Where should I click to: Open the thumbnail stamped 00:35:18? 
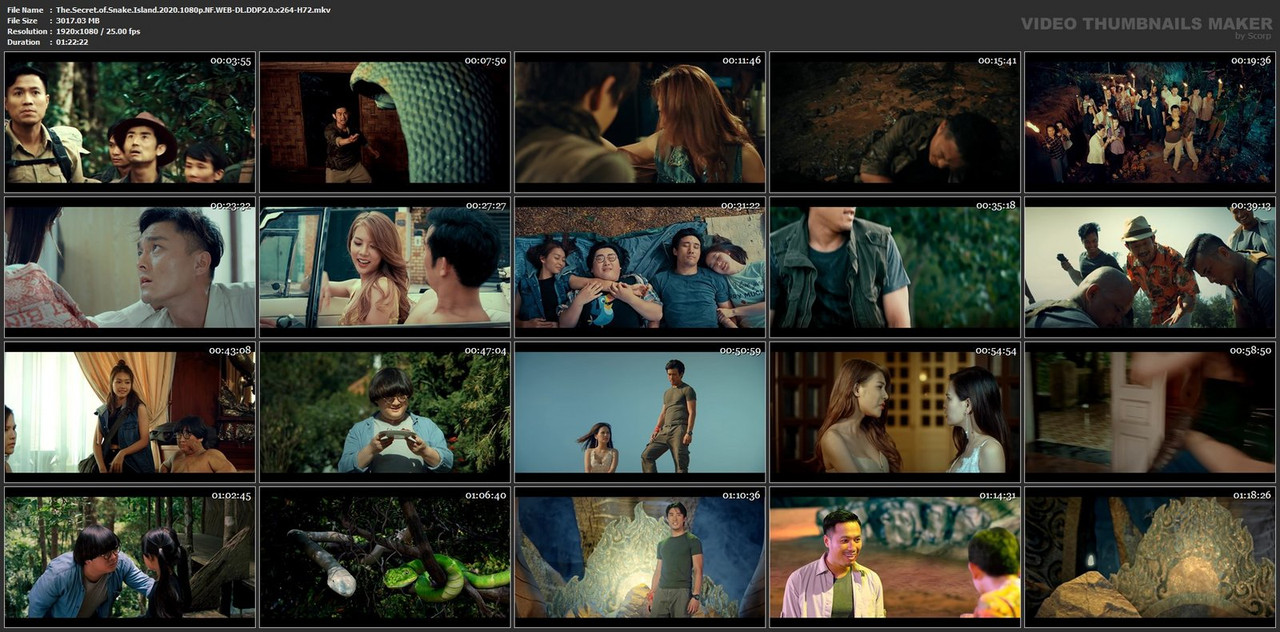pos(895,267)
